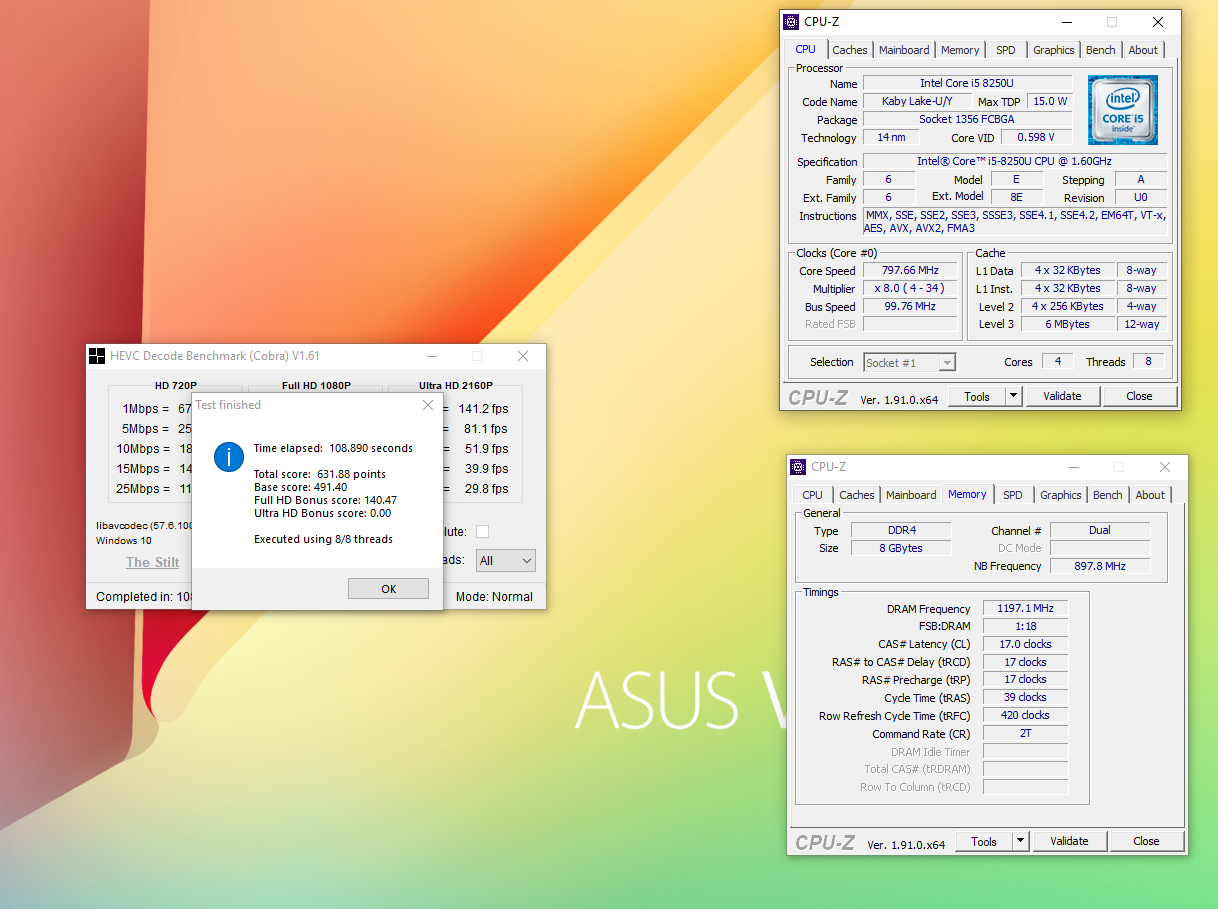Viewport: 1218px width, 909px height.
Task: Click the Channel # value Dual
Action: pyautogui.click(x=1100, y=530)
